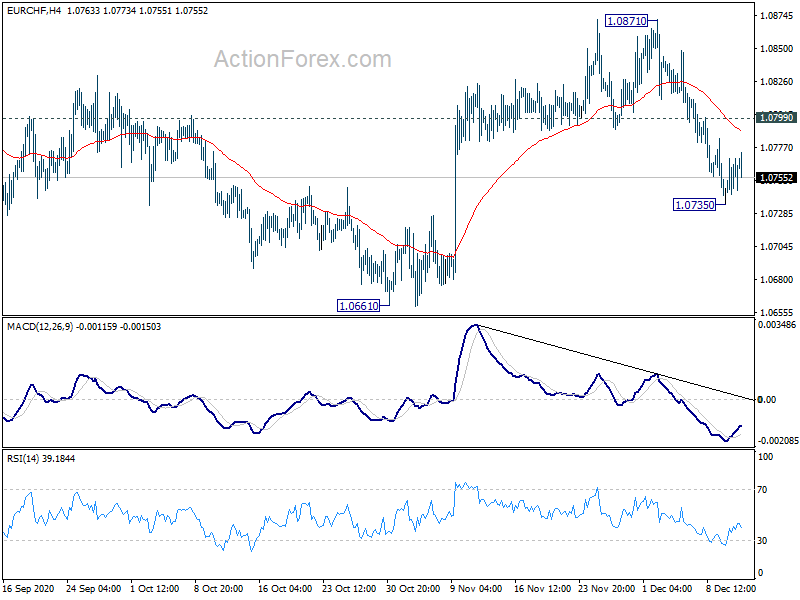Click the 1.06610 low price label
The height and width of the screenshot is (600, 800).
click(x=359, y=306)
